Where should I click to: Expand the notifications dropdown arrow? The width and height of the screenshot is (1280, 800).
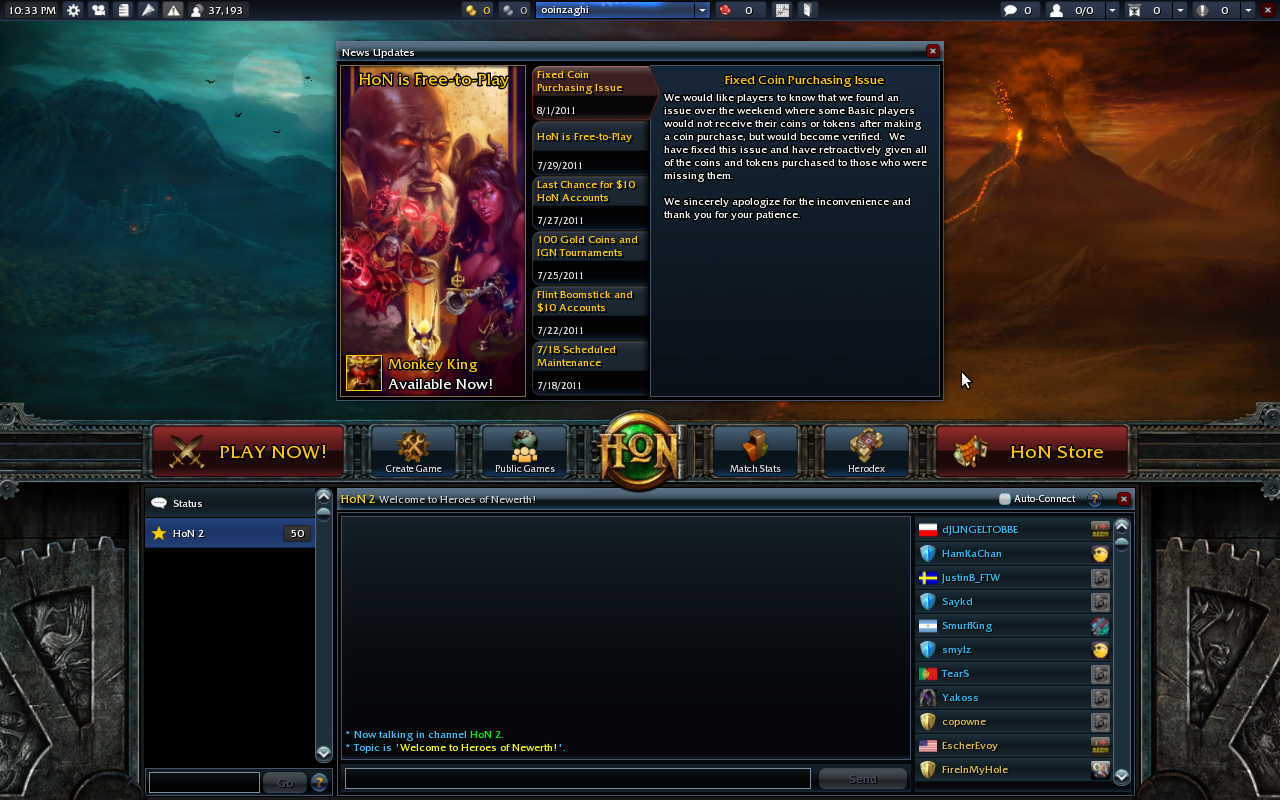[x=1247, y=10]
